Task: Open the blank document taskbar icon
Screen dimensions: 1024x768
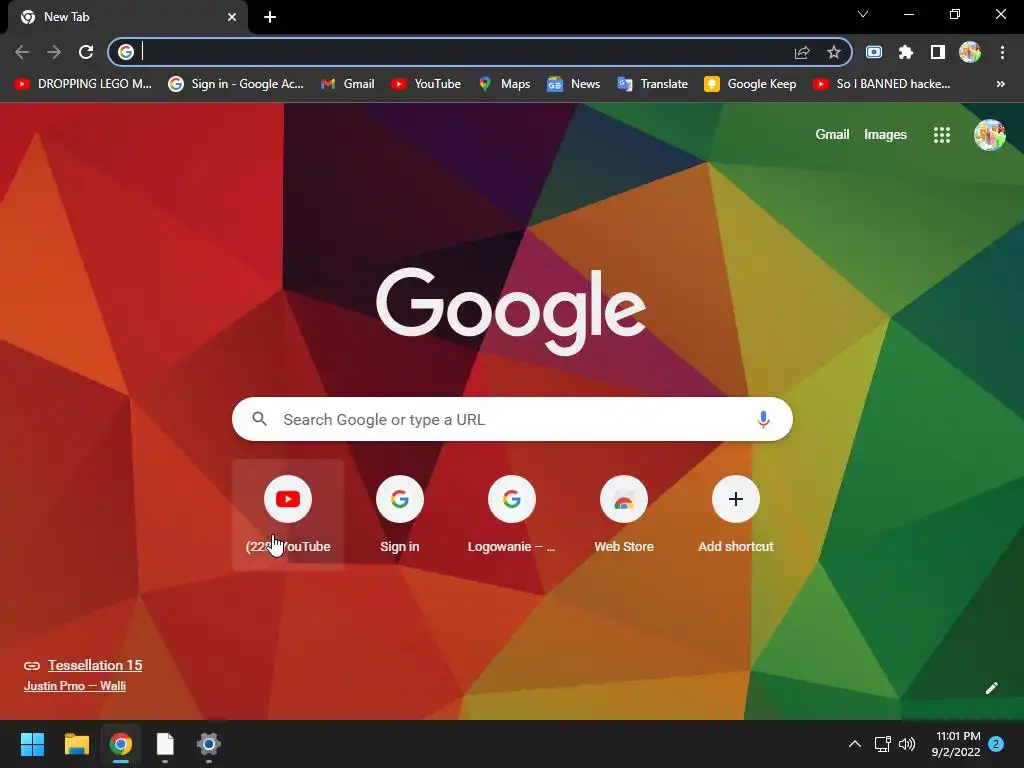Action: click(165, 744)
